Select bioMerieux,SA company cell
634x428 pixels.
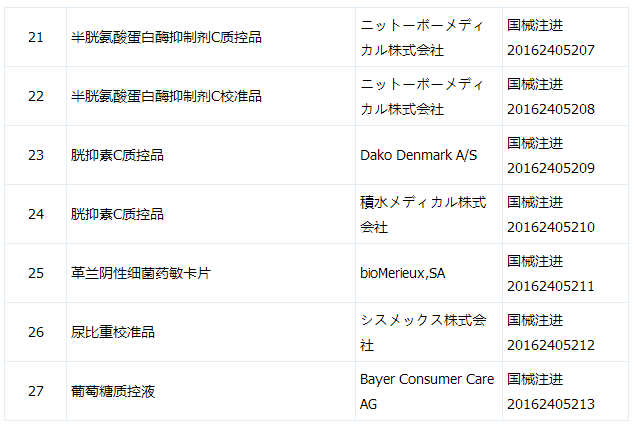(x=402, y=273)
